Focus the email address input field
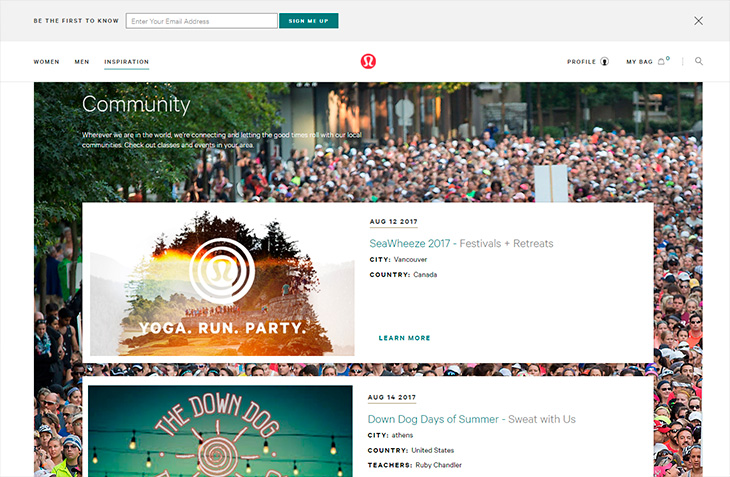Screen dimensions: 730x477 202,21
